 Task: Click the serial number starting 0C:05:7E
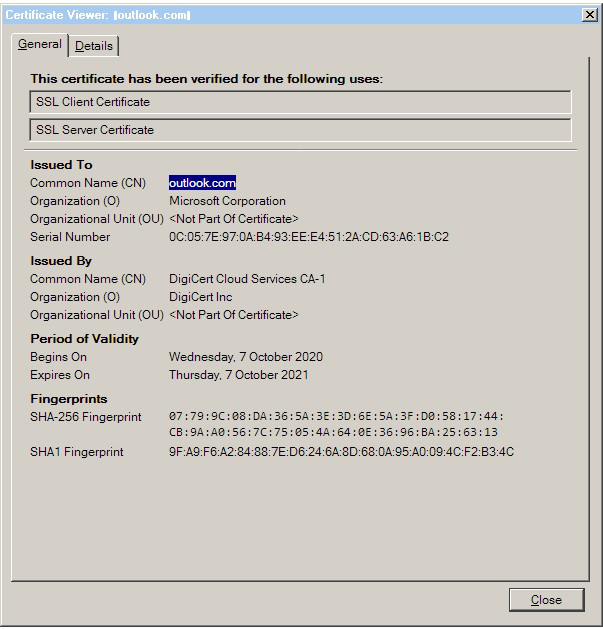pyautogui.click(x=309, y=237)
